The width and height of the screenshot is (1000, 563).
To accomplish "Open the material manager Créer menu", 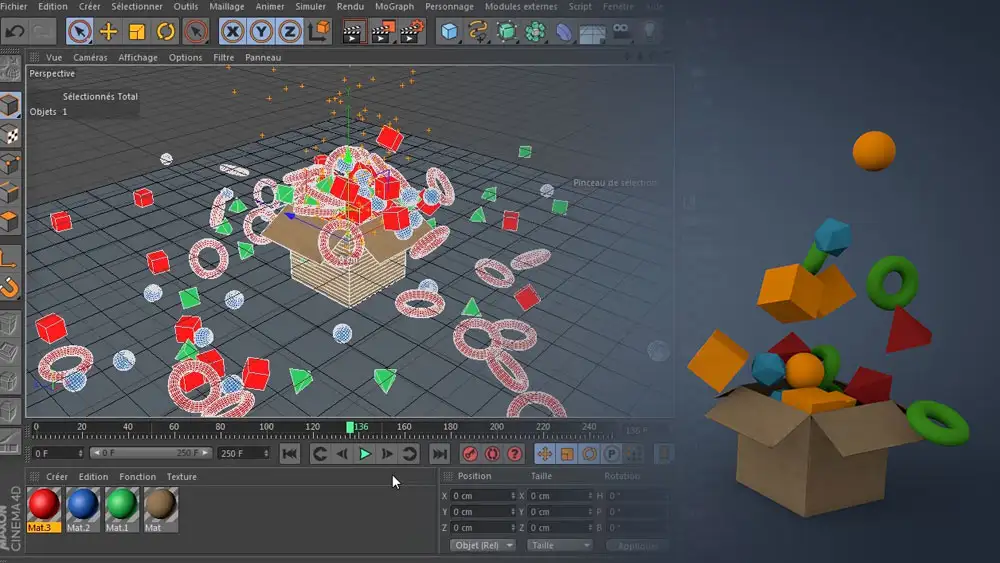I will [x=57, y=477].
